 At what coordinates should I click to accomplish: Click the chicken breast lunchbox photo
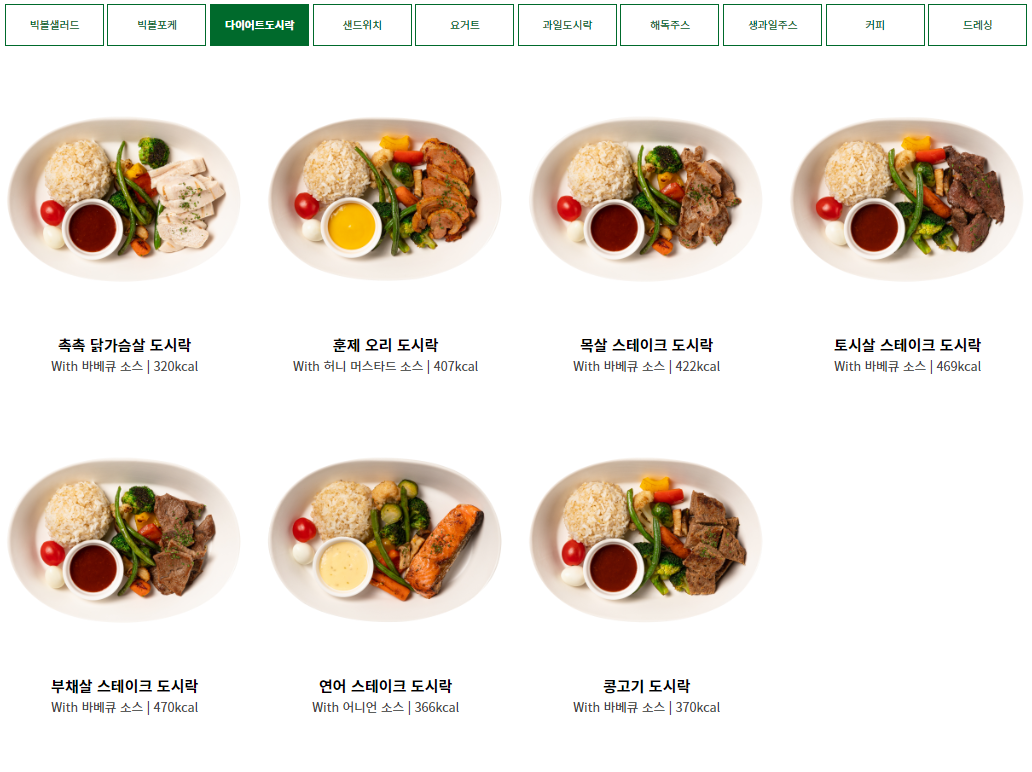124,200
